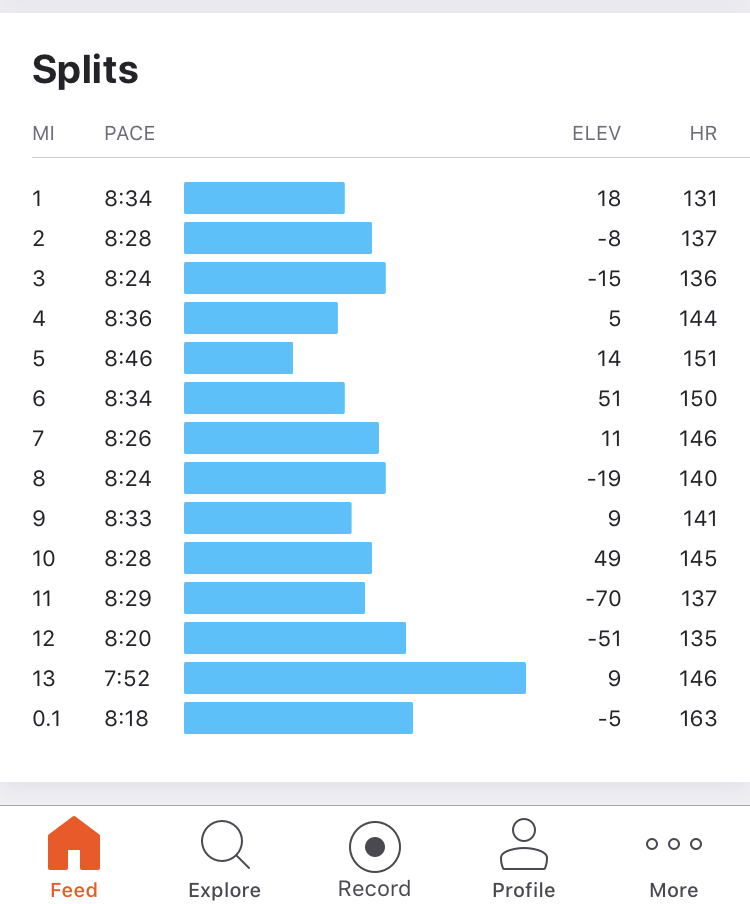Select the Feed tab label
750x904 pixels.
[x=74, y=889]
